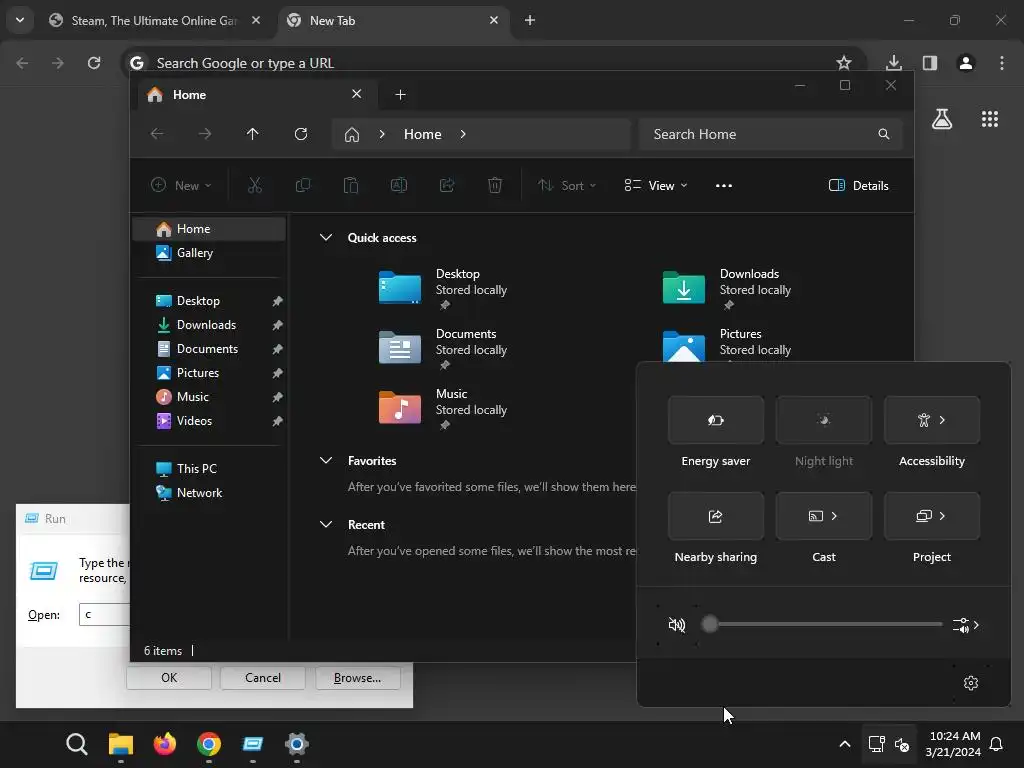
Task: Open Chrome downloads icon
Action: 893,63
